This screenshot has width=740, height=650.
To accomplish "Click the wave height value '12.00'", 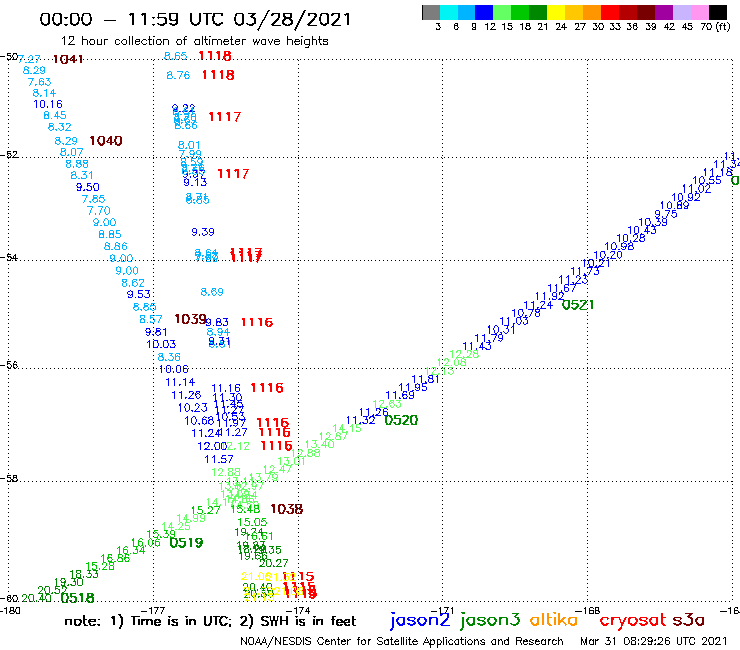I will tap(212, 446).
